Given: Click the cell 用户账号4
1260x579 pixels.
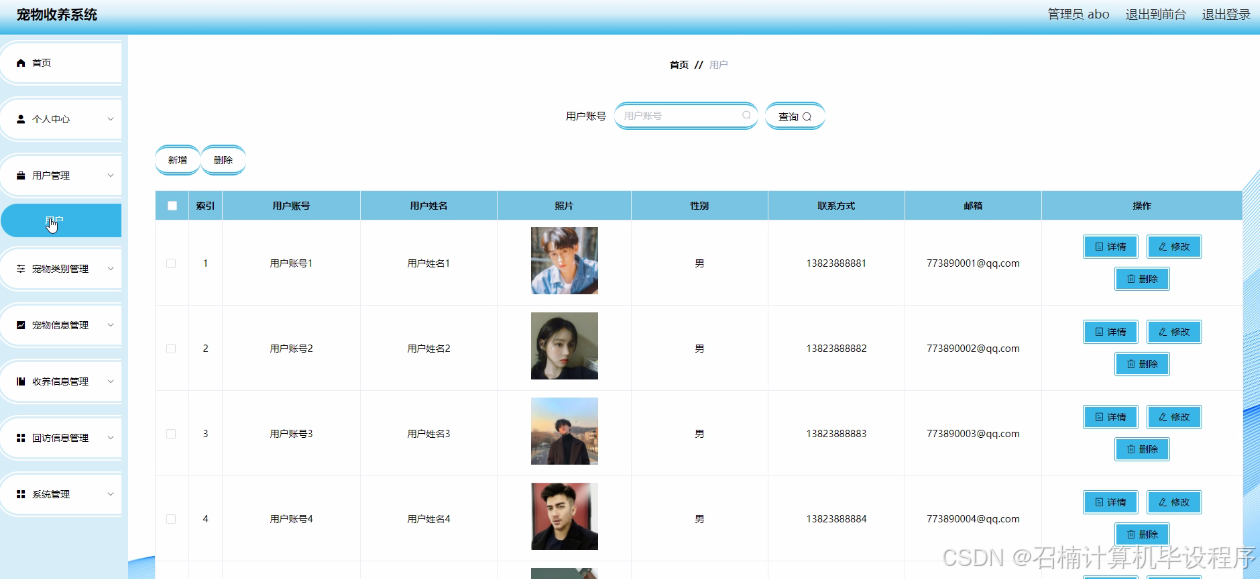Looking at the screenshot, I should 291,519.
